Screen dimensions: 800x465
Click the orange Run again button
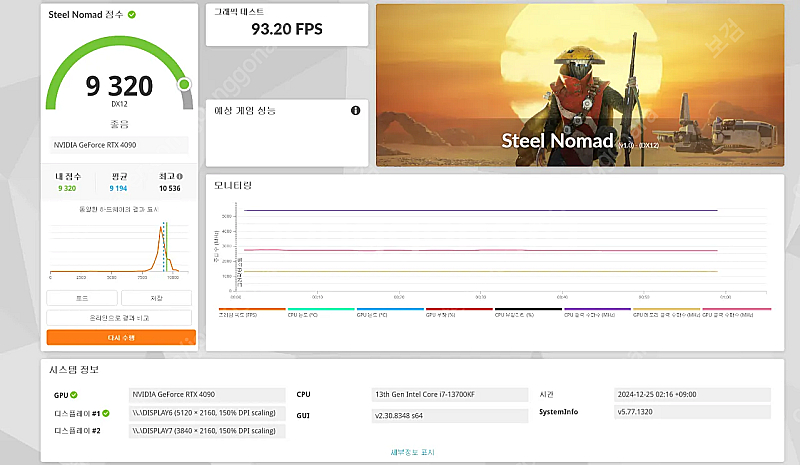click(x=121, y=337)
